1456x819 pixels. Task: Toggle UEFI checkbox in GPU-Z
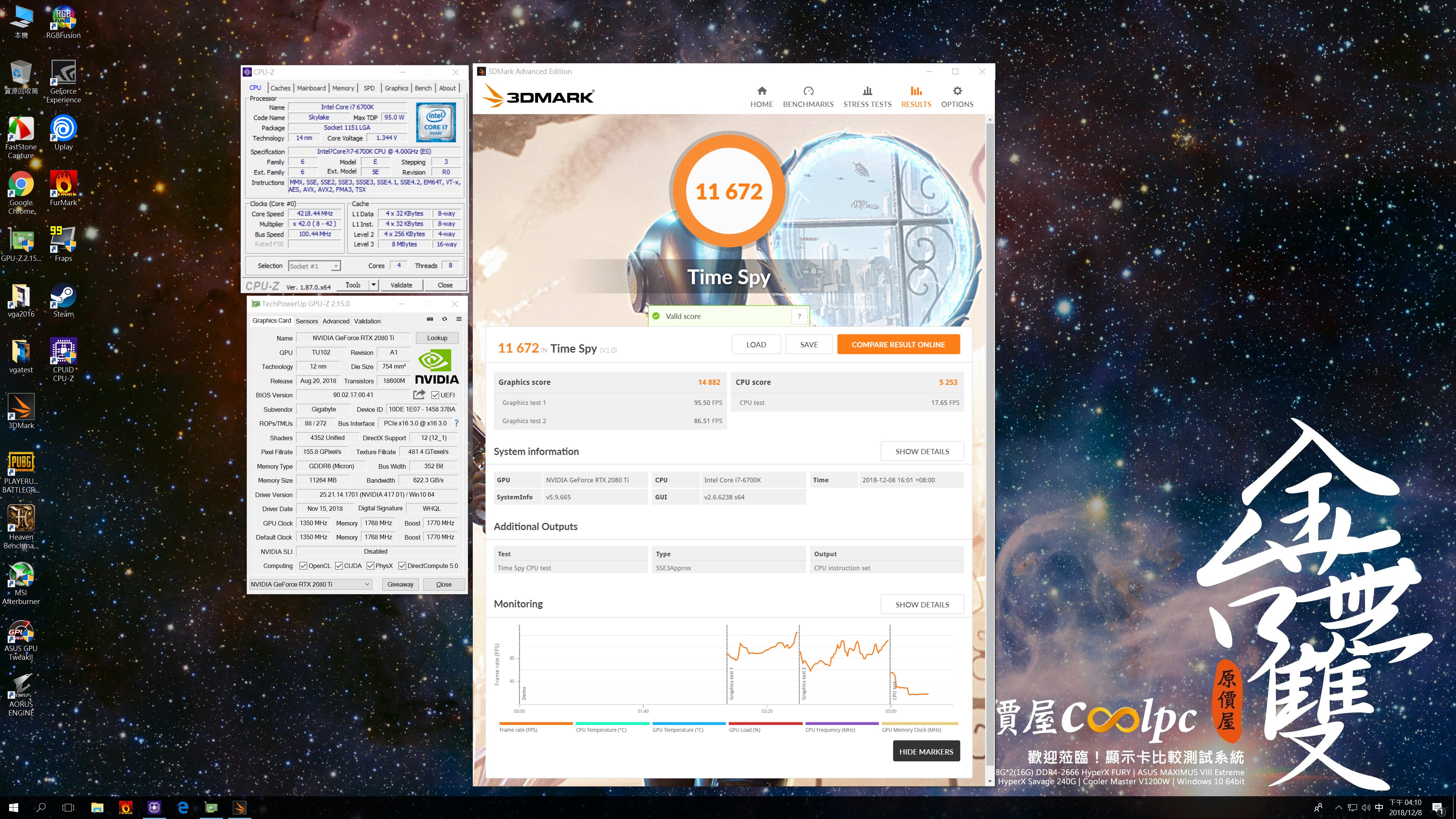(435, 395)
